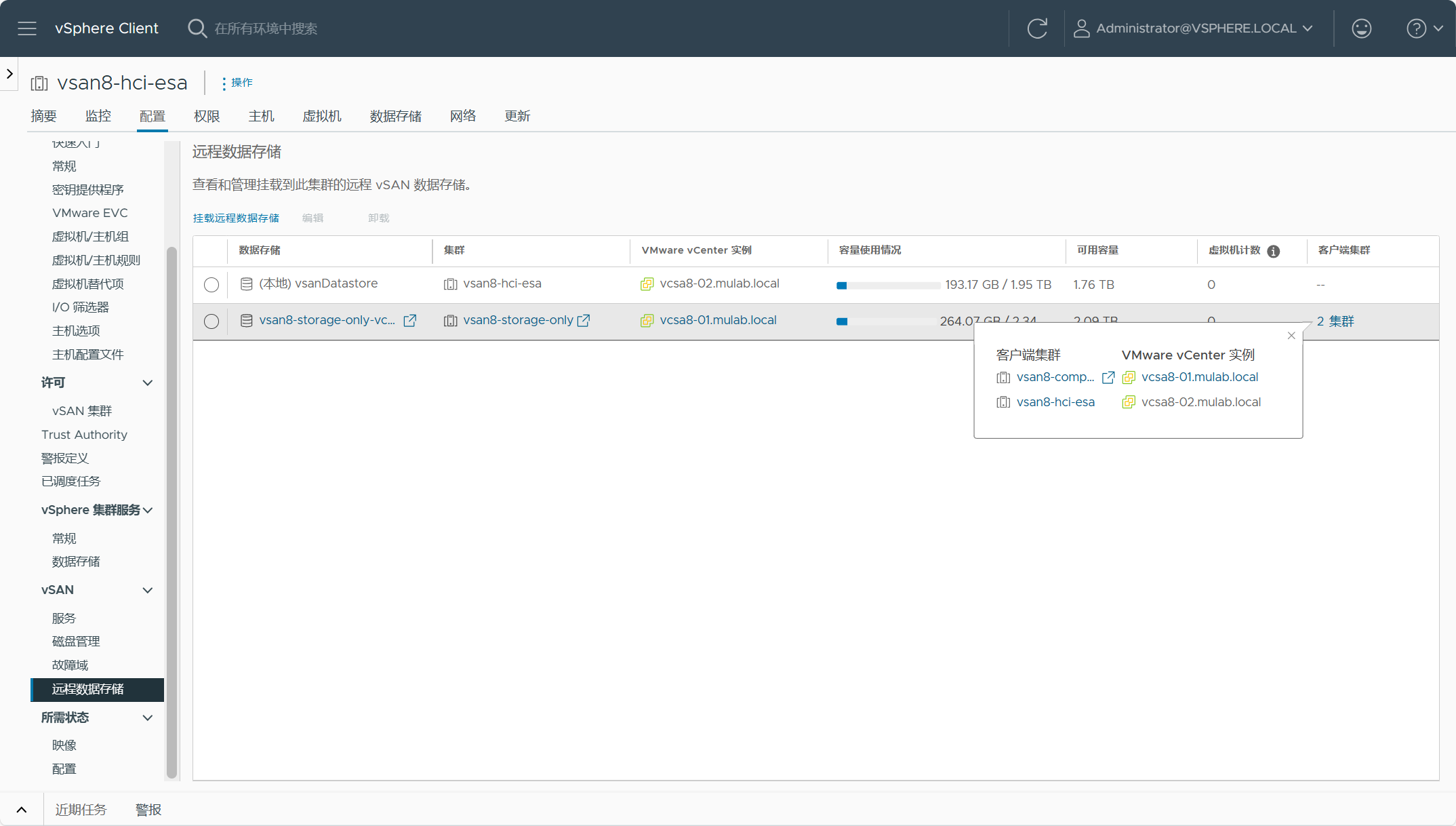
Task: Collapse the 许可 section
Action: [x=147, y=383]
